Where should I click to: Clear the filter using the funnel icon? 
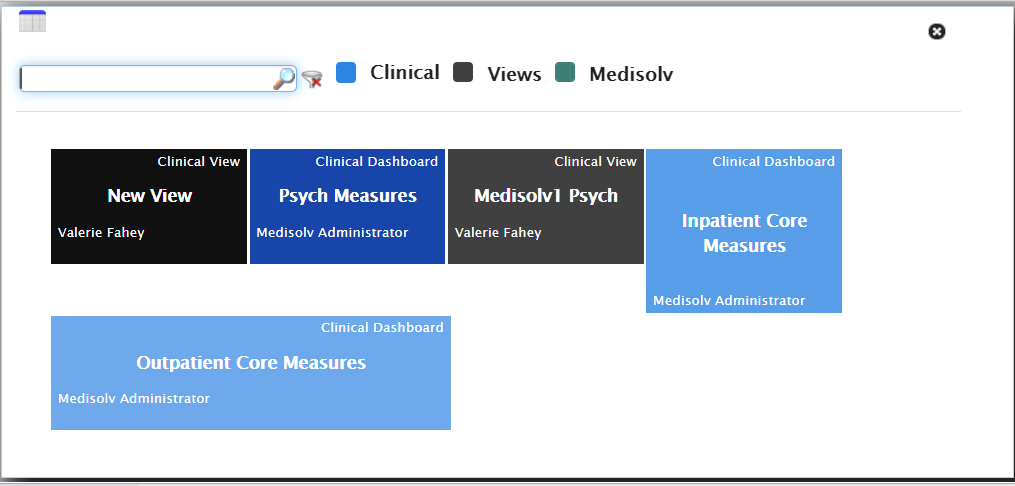click(312, 79)
